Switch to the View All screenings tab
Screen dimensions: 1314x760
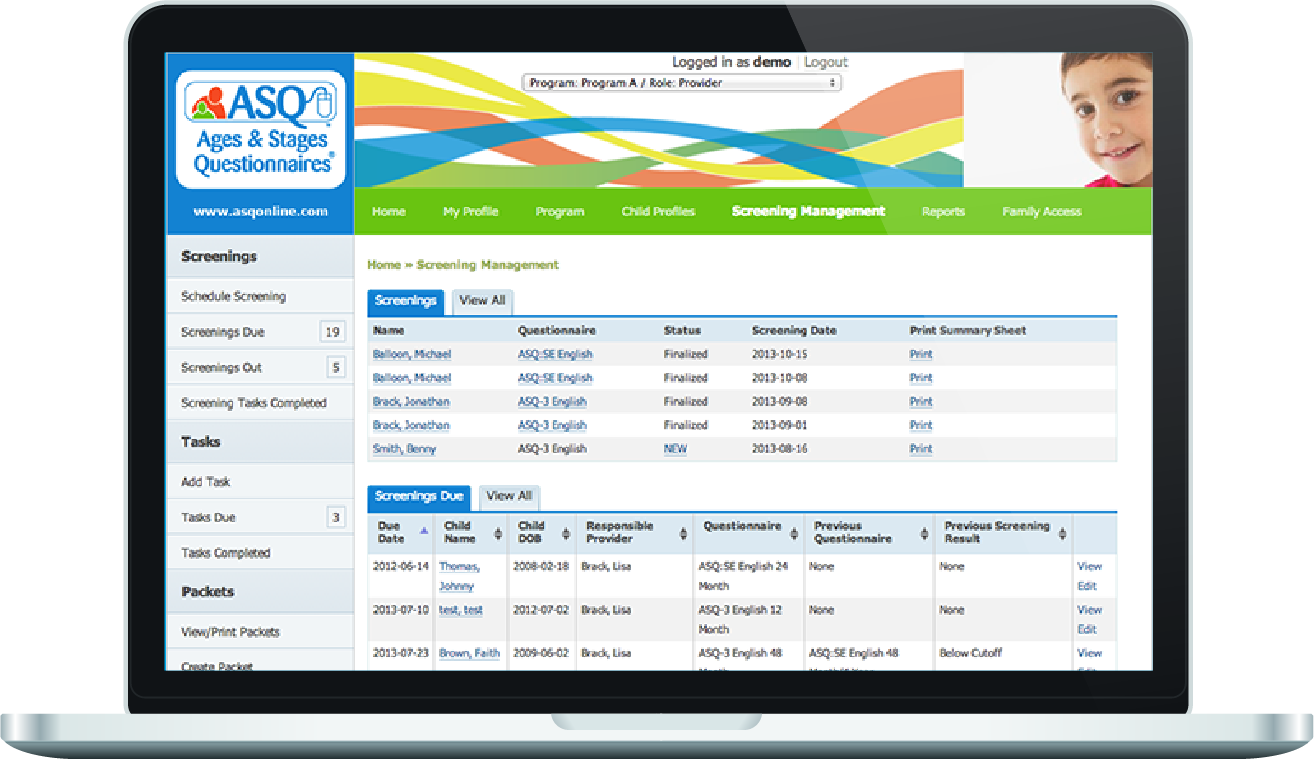tap(482, 302)
